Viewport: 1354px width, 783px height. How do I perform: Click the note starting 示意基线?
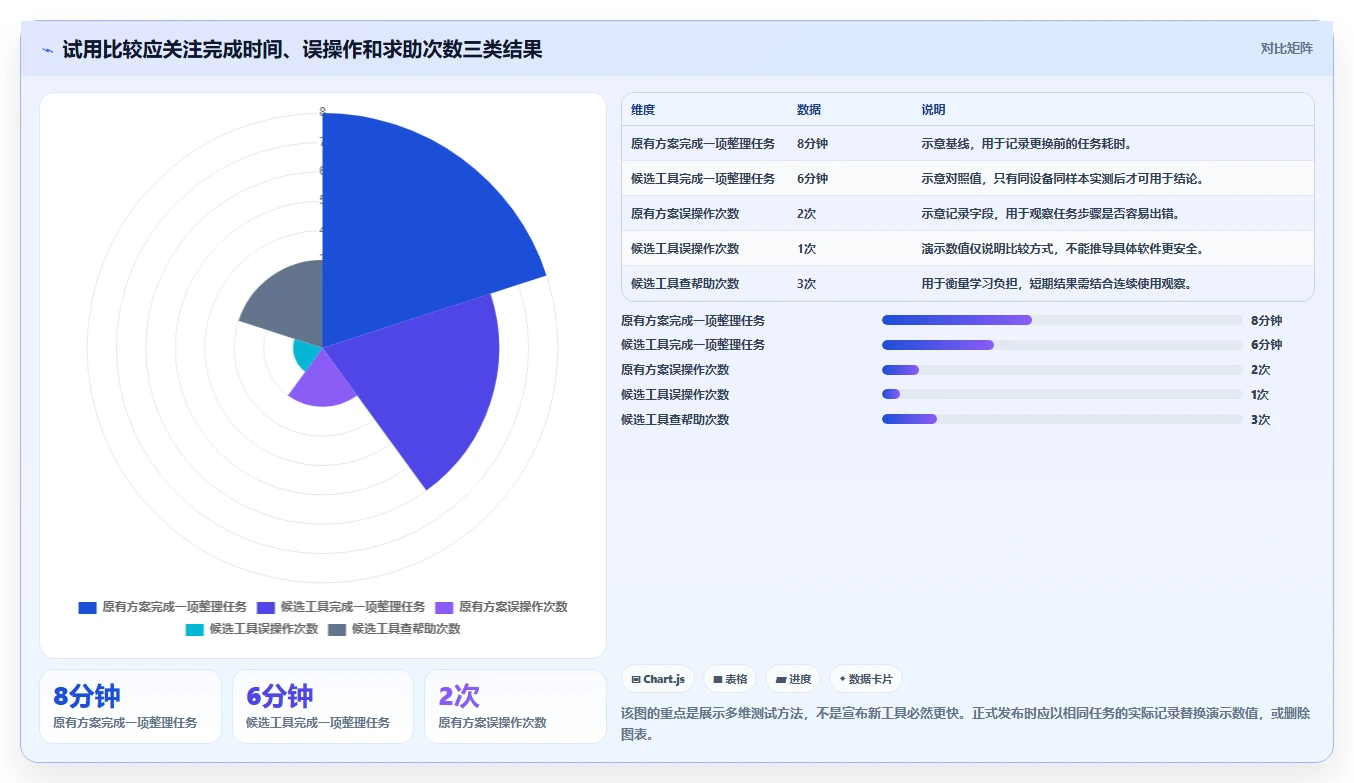coord(1027,144)
